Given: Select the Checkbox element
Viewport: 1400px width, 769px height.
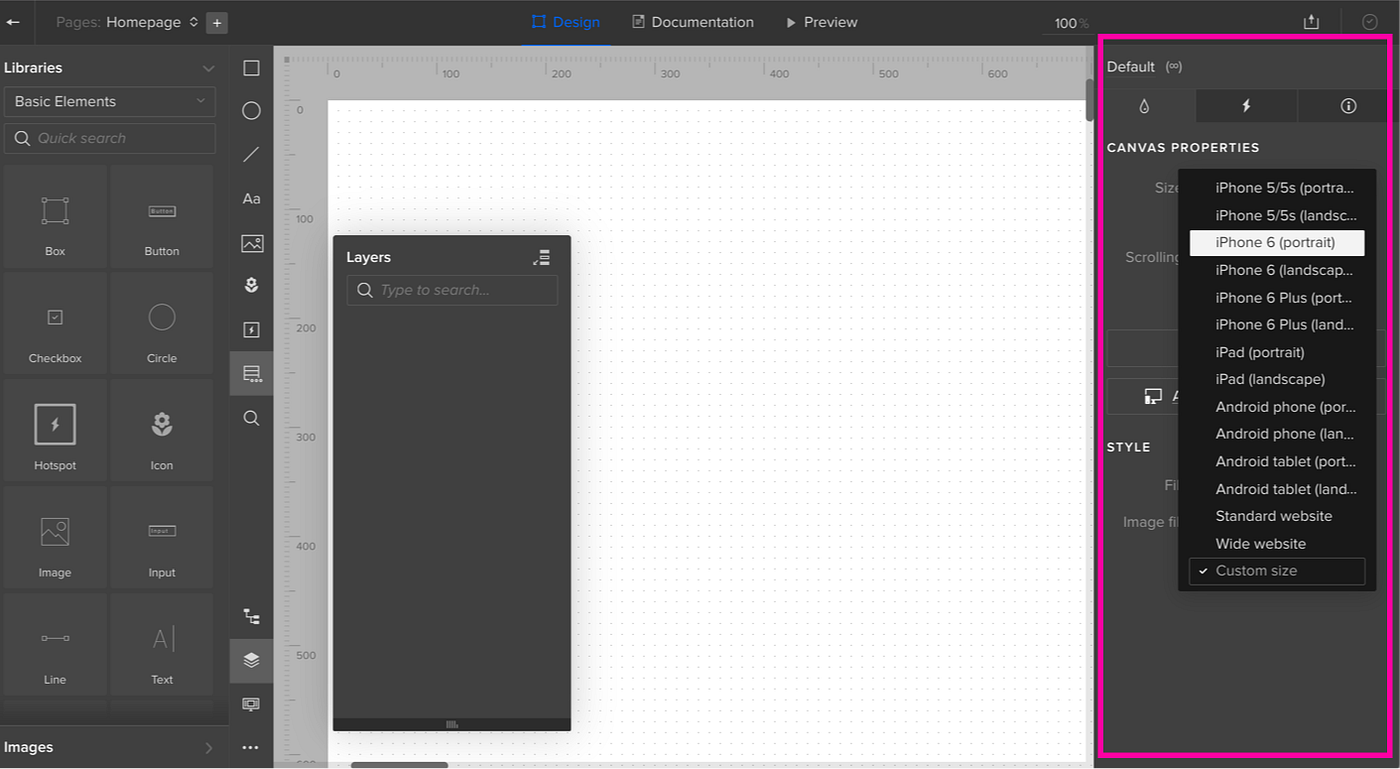Looking at the screenshot, I should [x=55, y=323].
